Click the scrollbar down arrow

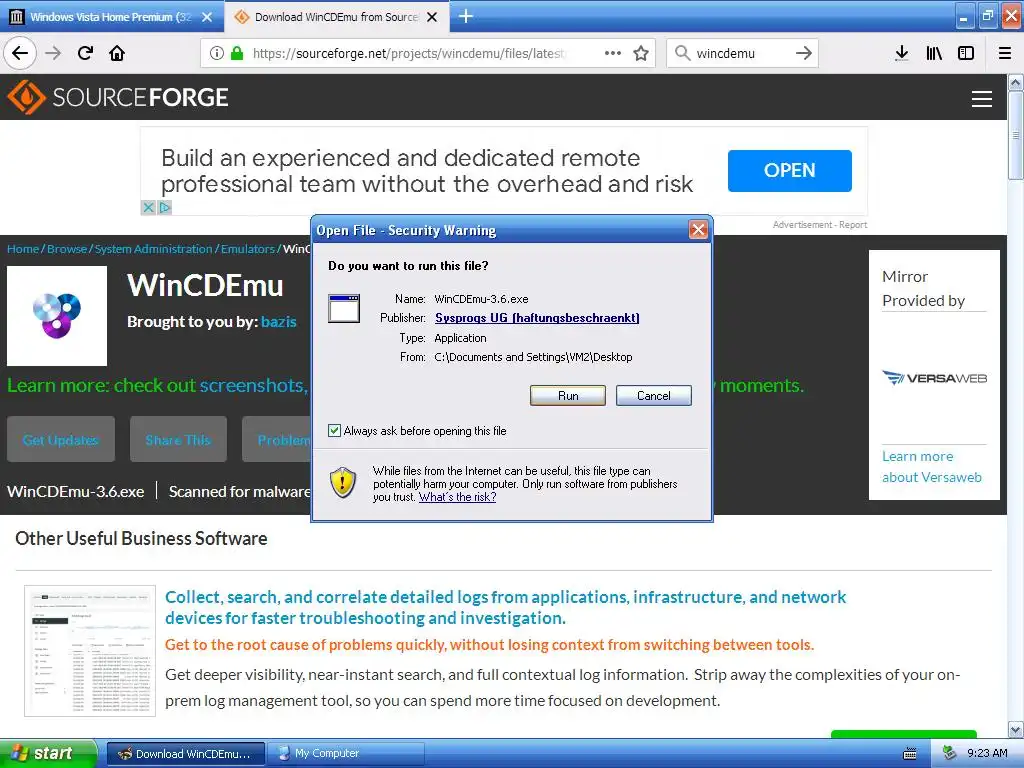[x=1016, y=729]
